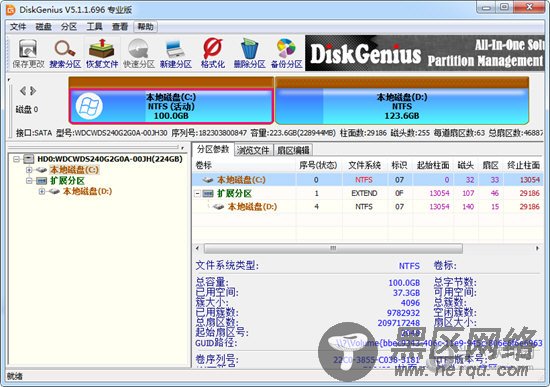Viewport: 550px width, 387px height.
Task: Click the 已用簇数 value 9782932
Action: (403, 313)
